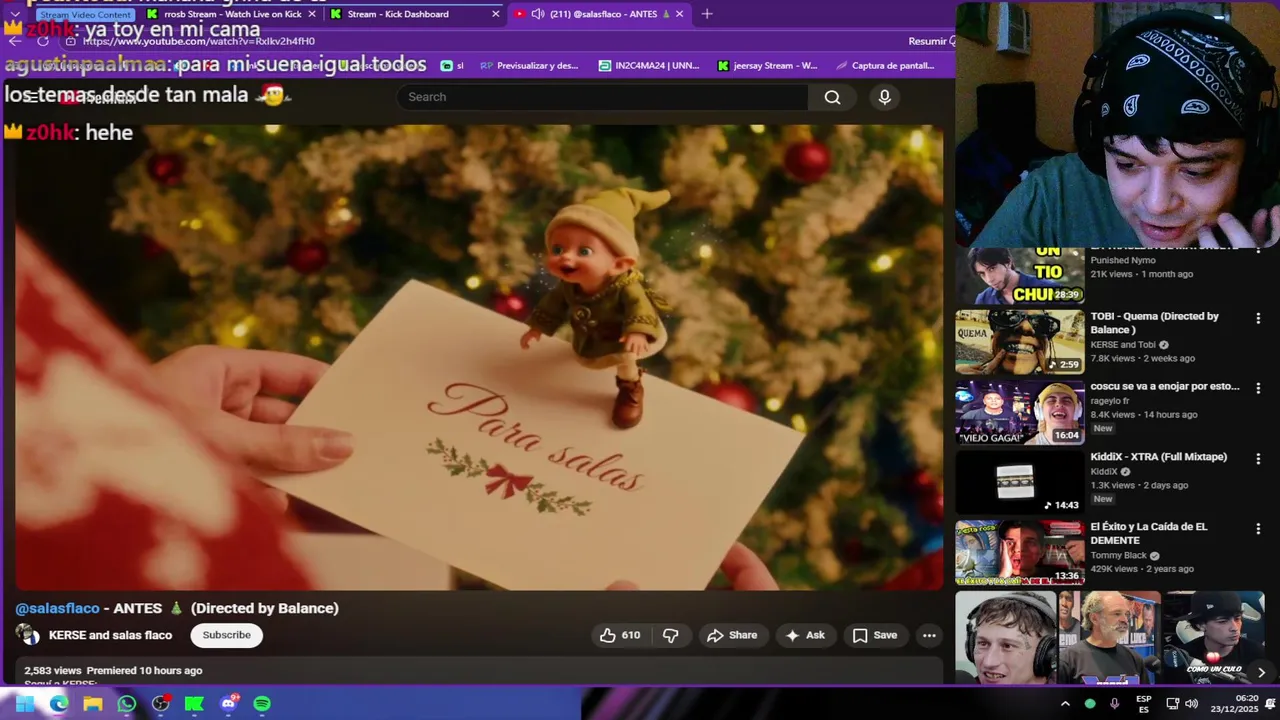
Task: Dislike the ANTES video
Action: [671, 635]
